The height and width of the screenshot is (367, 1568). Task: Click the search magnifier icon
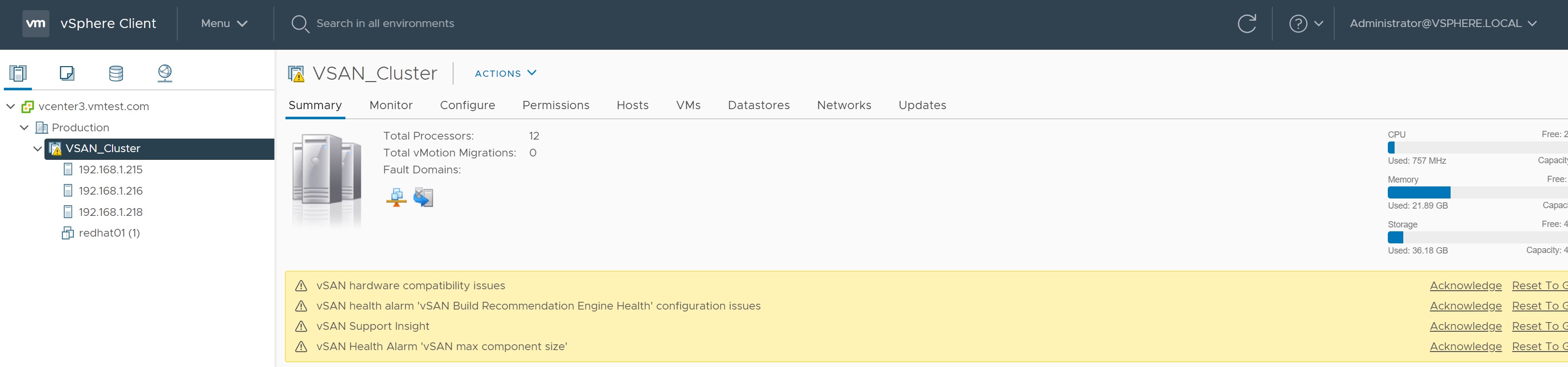click(299, 24)
